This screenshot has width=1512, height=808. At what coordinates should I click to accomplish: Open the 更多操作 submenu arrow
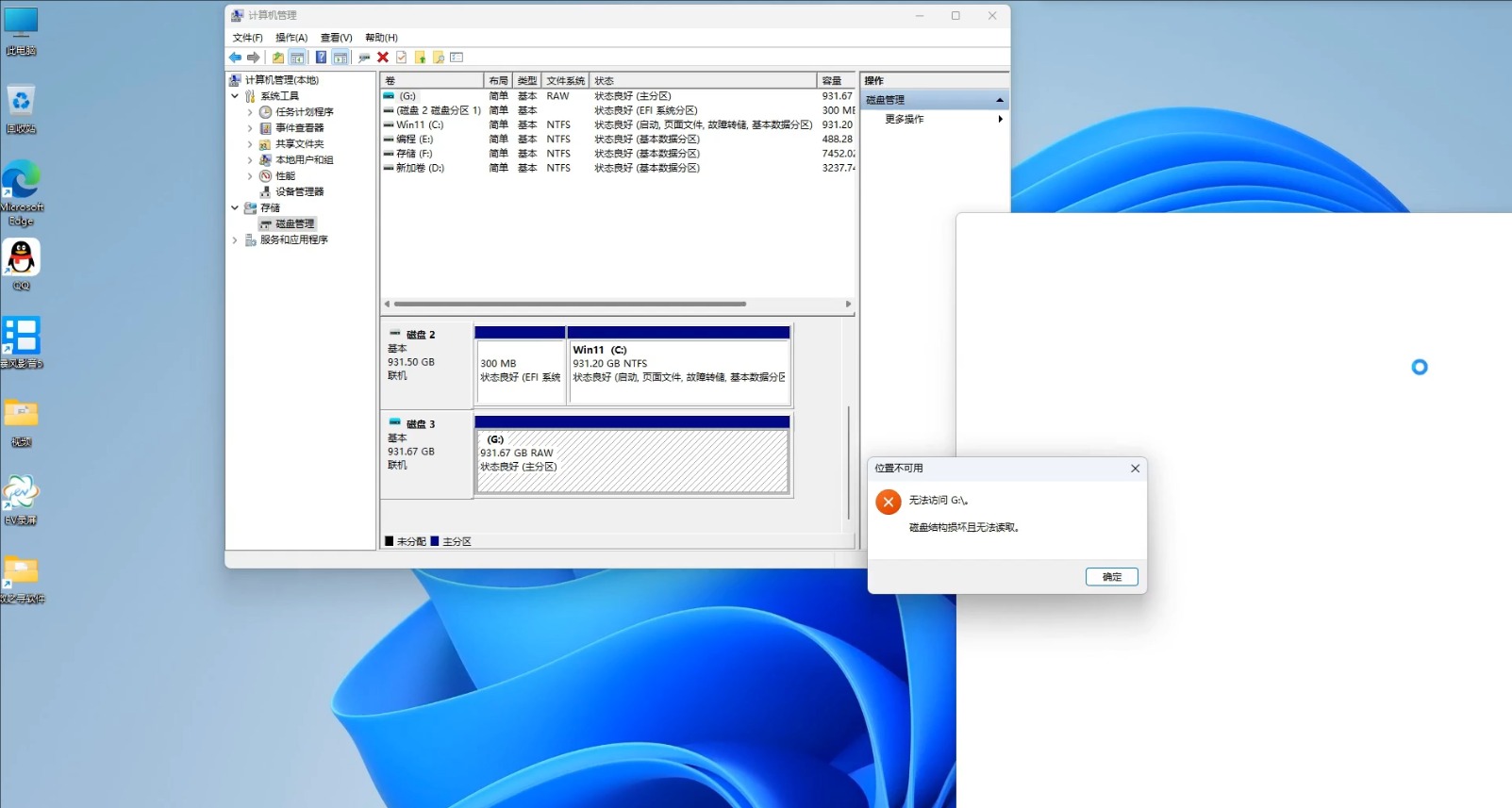(x=1000, y=119)
